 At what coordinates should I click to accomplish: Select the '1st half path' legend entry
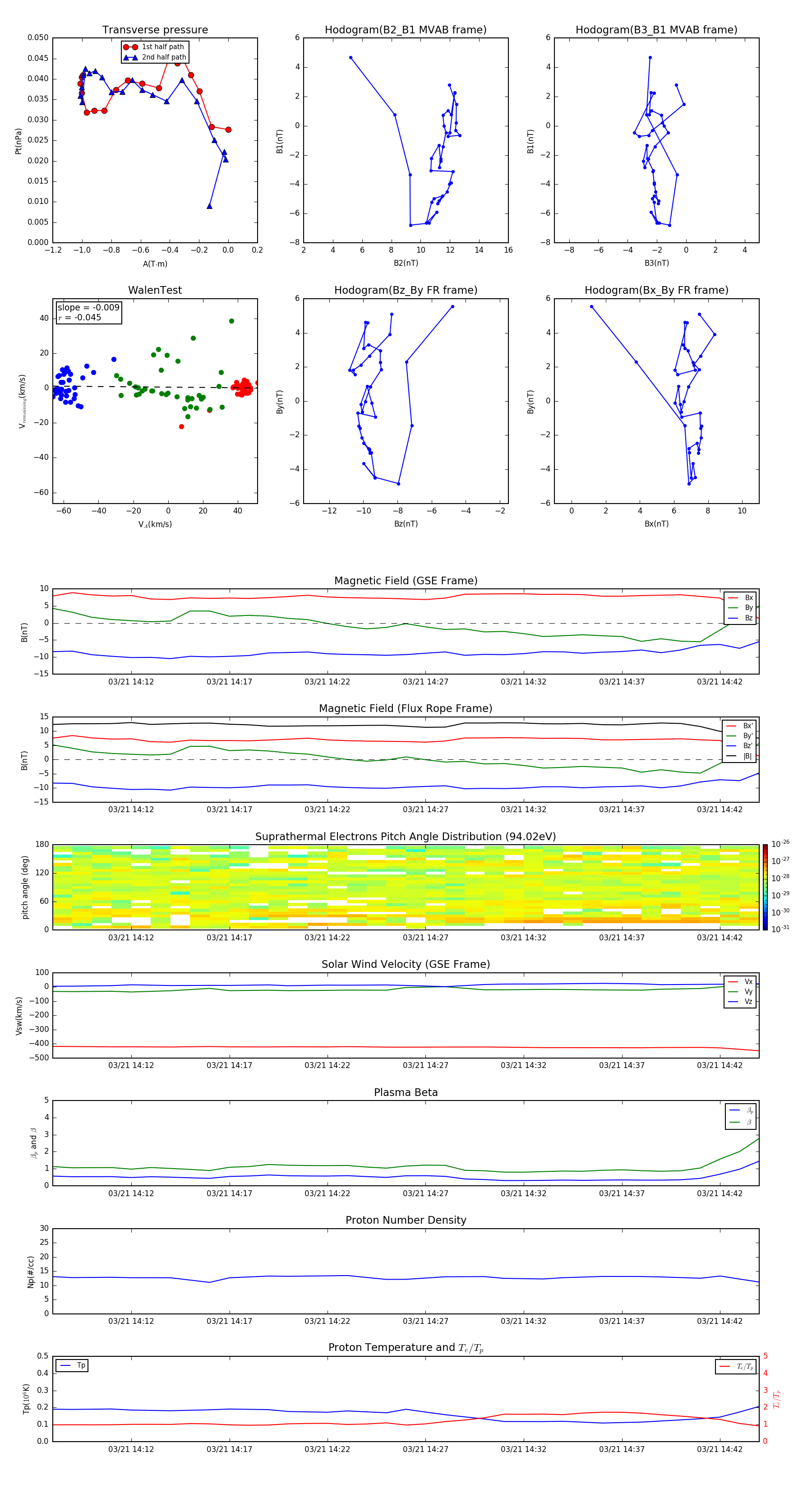click(154, 47)
